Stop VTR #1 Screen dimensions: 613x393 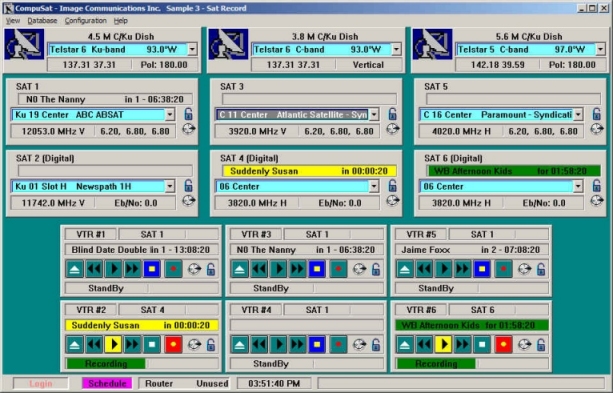(x=152, y=269)
